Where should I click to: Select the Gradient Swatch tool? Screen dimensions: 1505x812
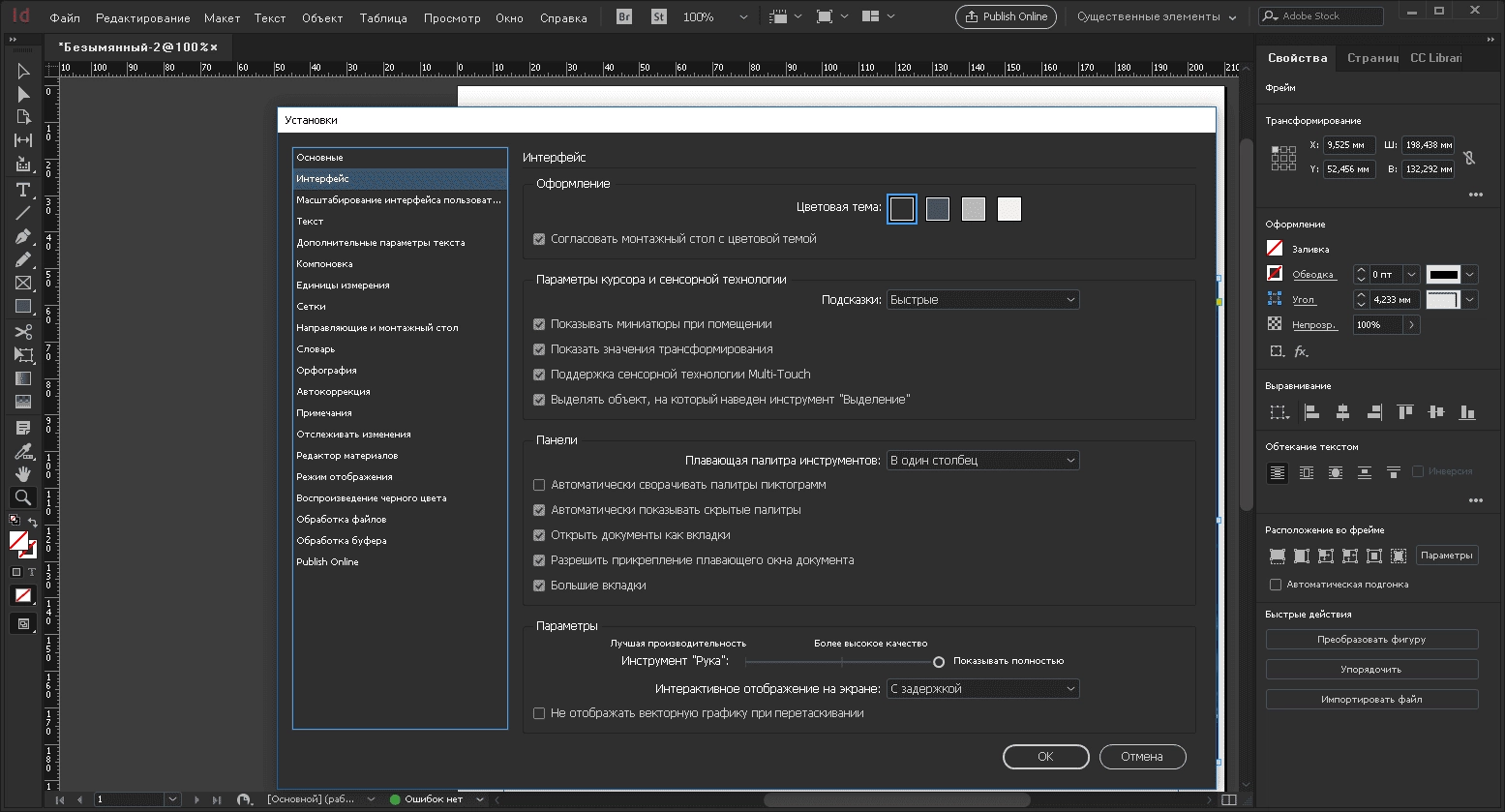pos(23,378)
